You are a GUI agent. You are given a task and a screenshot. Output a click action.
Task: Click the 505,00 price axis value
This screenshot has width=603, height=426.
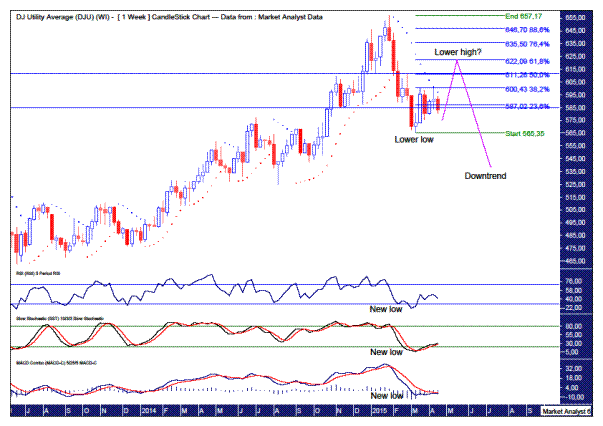coord(575,210)
